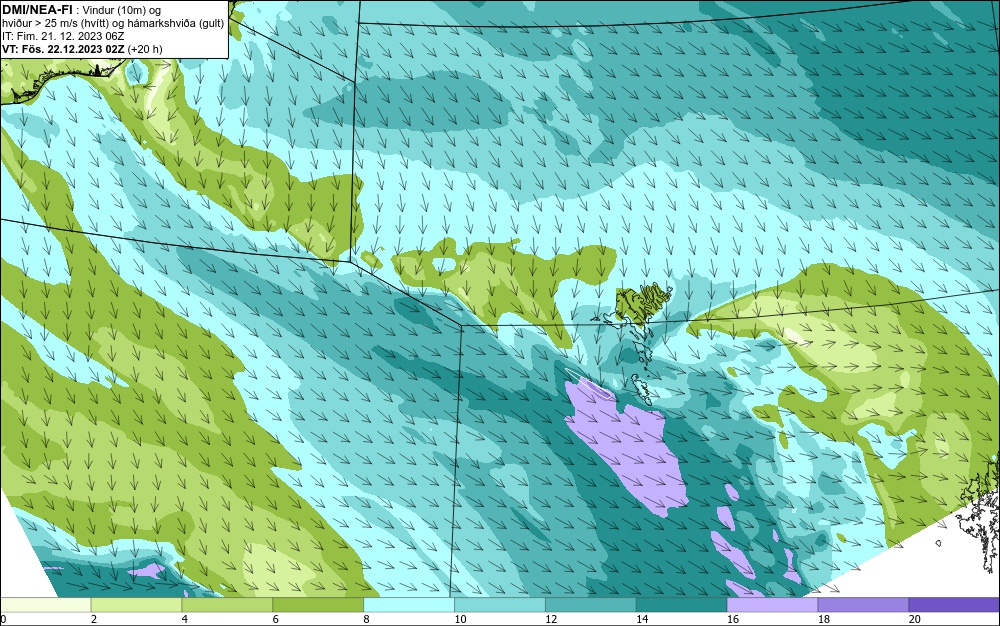This screenshot has width=1000, height=626.
Task: Click the 12–14 m/s medium teal legend swatch
Action: pyautogui.click(x=591, y=604)
